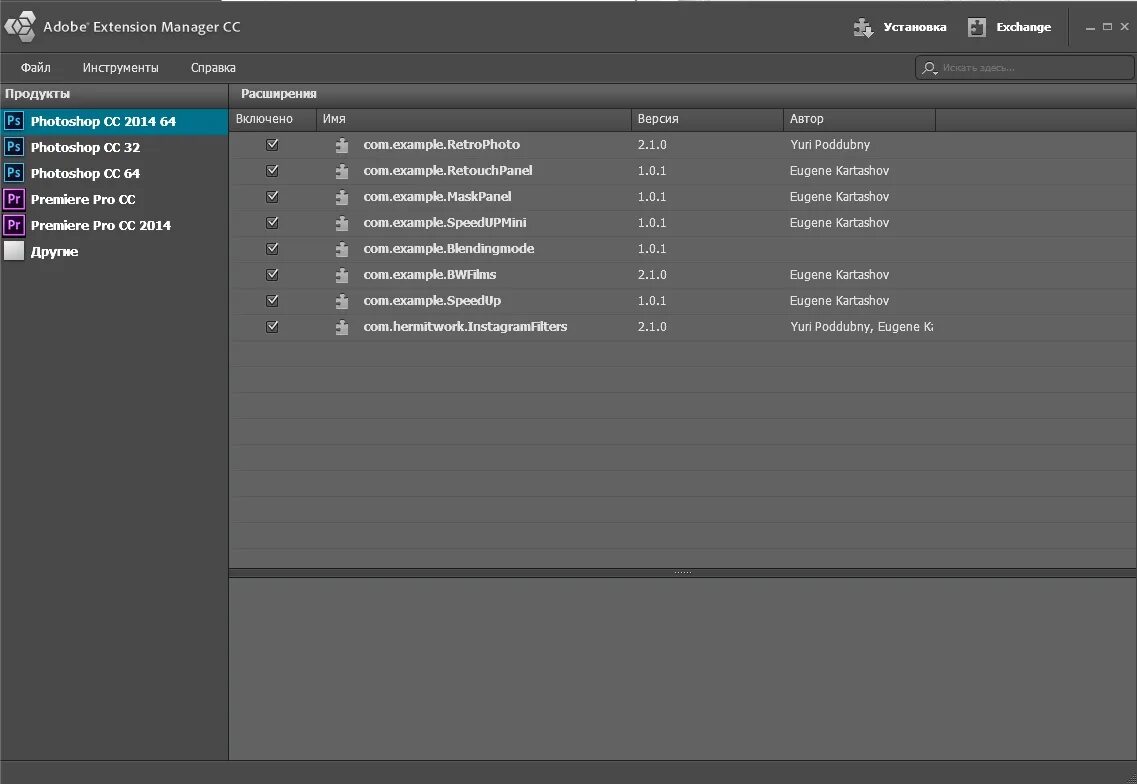Screen dimensions: 1137x784
Task: Click the Ps icon for Photoshop CC 32
Action: (x=14, y=147)
